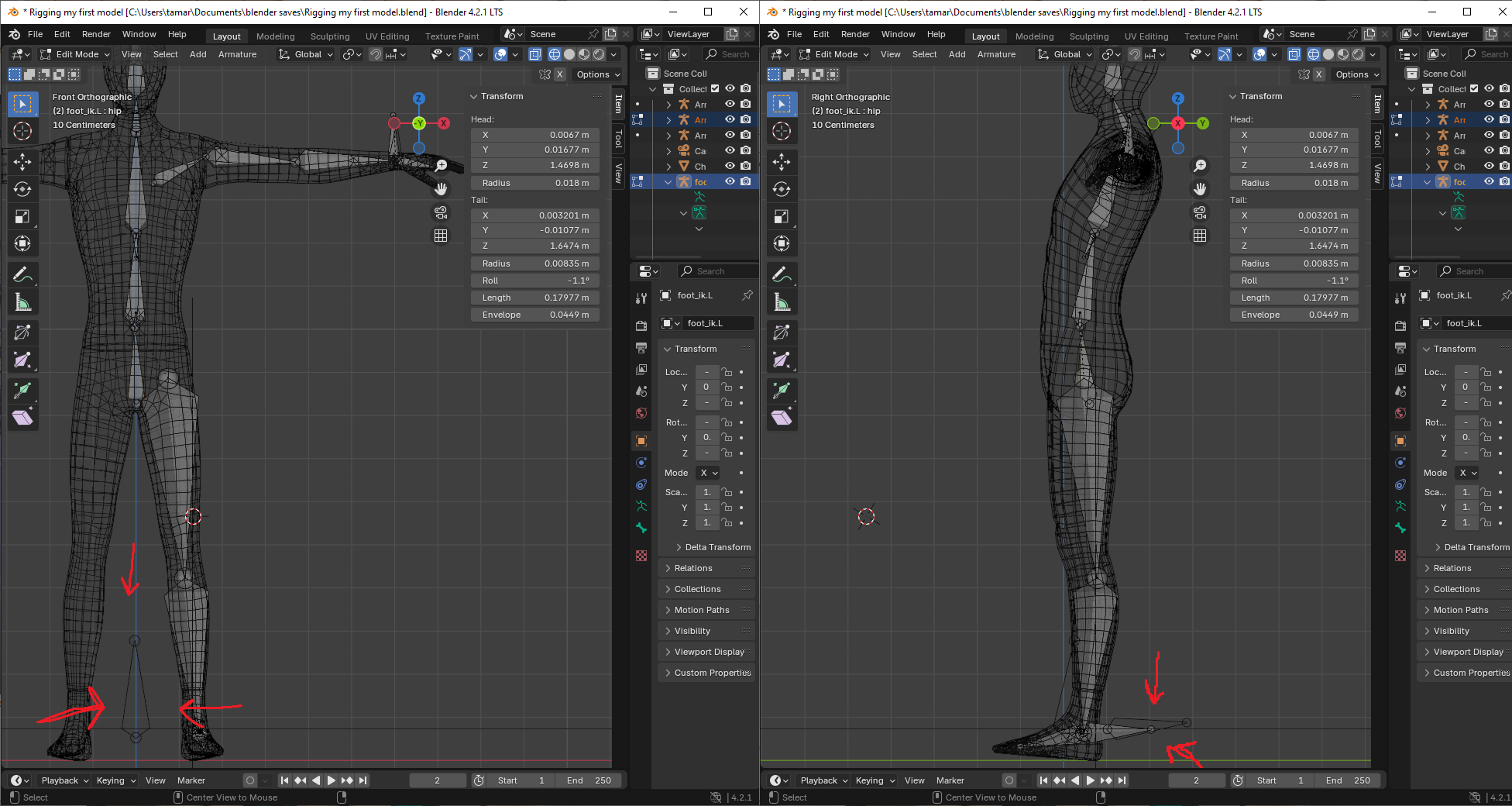Select the Rotate tool in left window toolbar

click(22, 189)
